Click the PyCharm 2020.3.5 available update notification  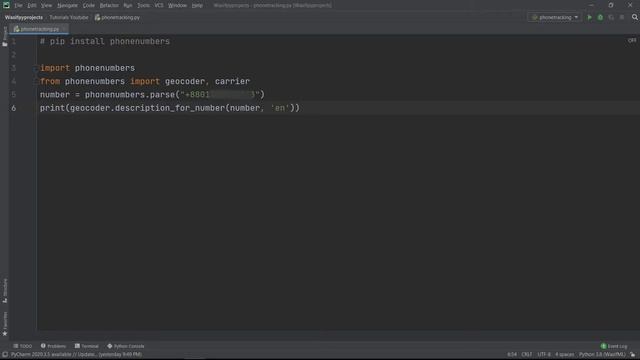pyautogui.click(x=76, y=354)
